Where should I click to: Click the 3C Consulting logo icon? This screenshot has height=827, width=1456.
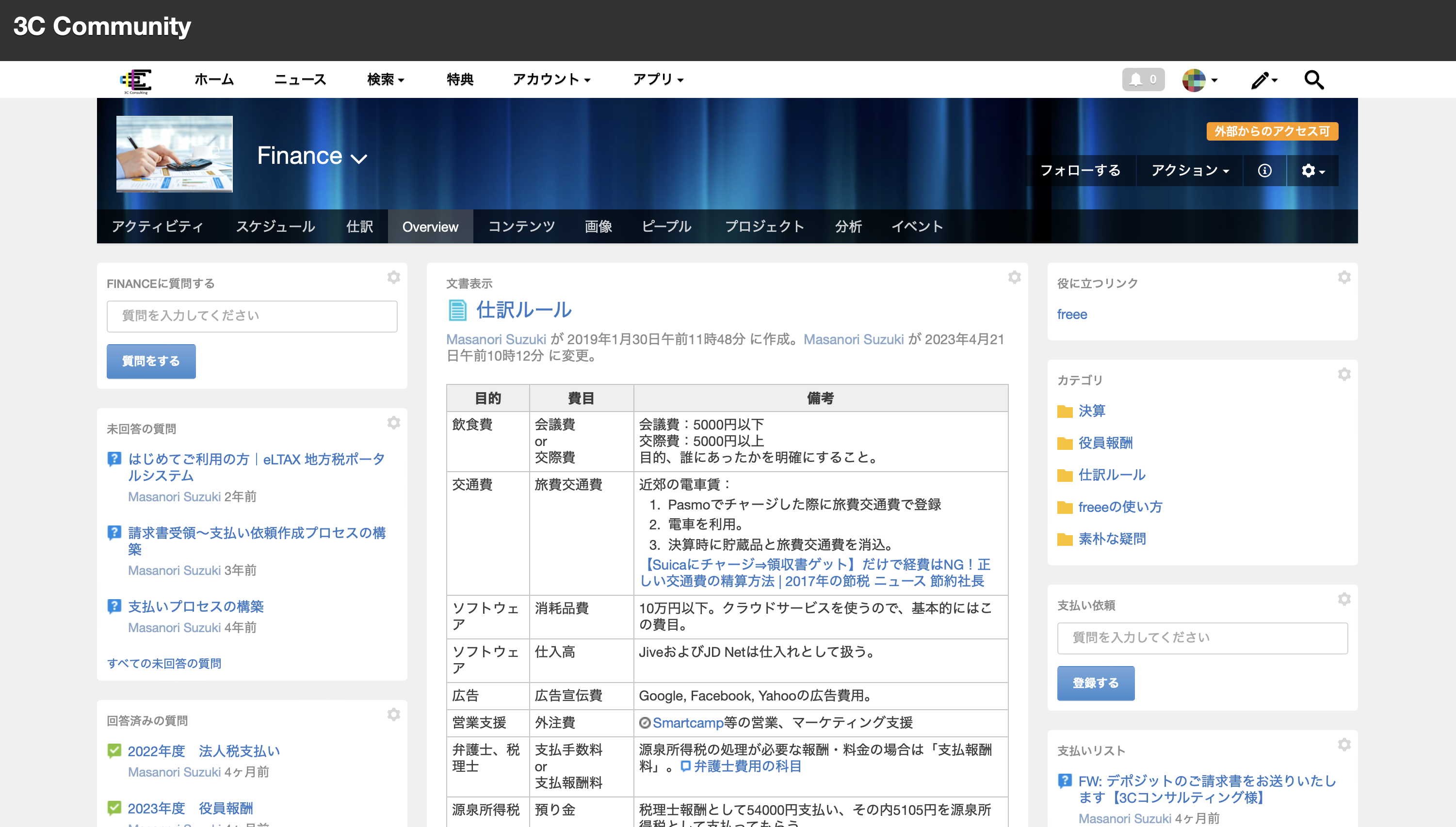click(136, 80)
